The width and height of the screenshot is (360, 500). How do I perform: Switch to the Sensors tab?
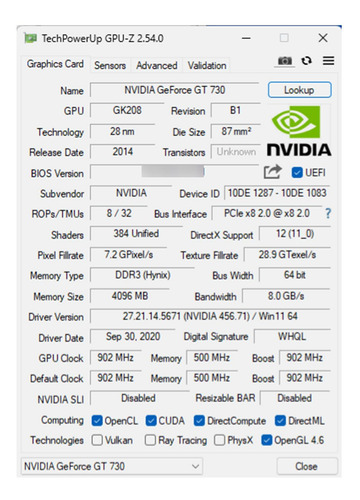click(110, 65)
